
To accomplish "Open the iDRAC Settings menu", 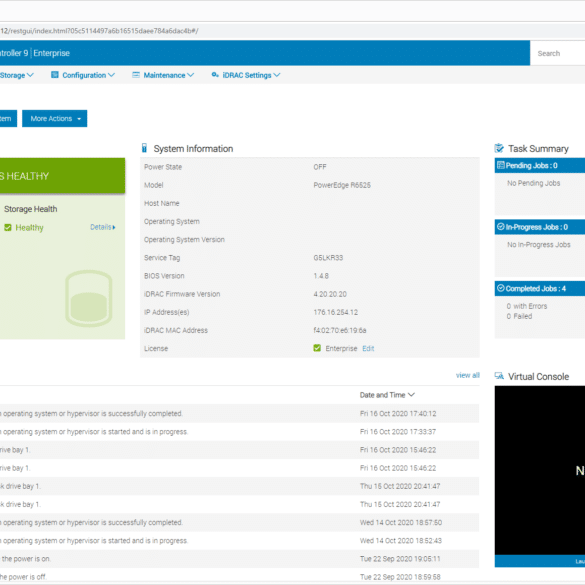I will coord(246,75).
